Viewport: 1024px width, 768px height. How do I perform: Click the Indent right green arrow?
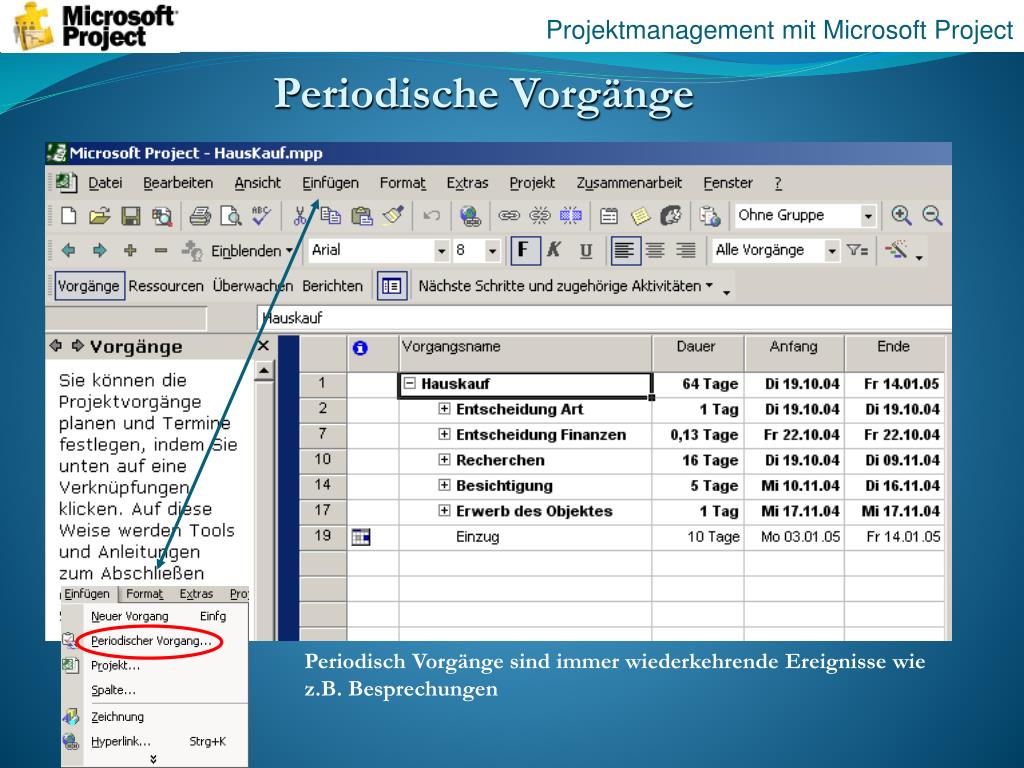99,250
